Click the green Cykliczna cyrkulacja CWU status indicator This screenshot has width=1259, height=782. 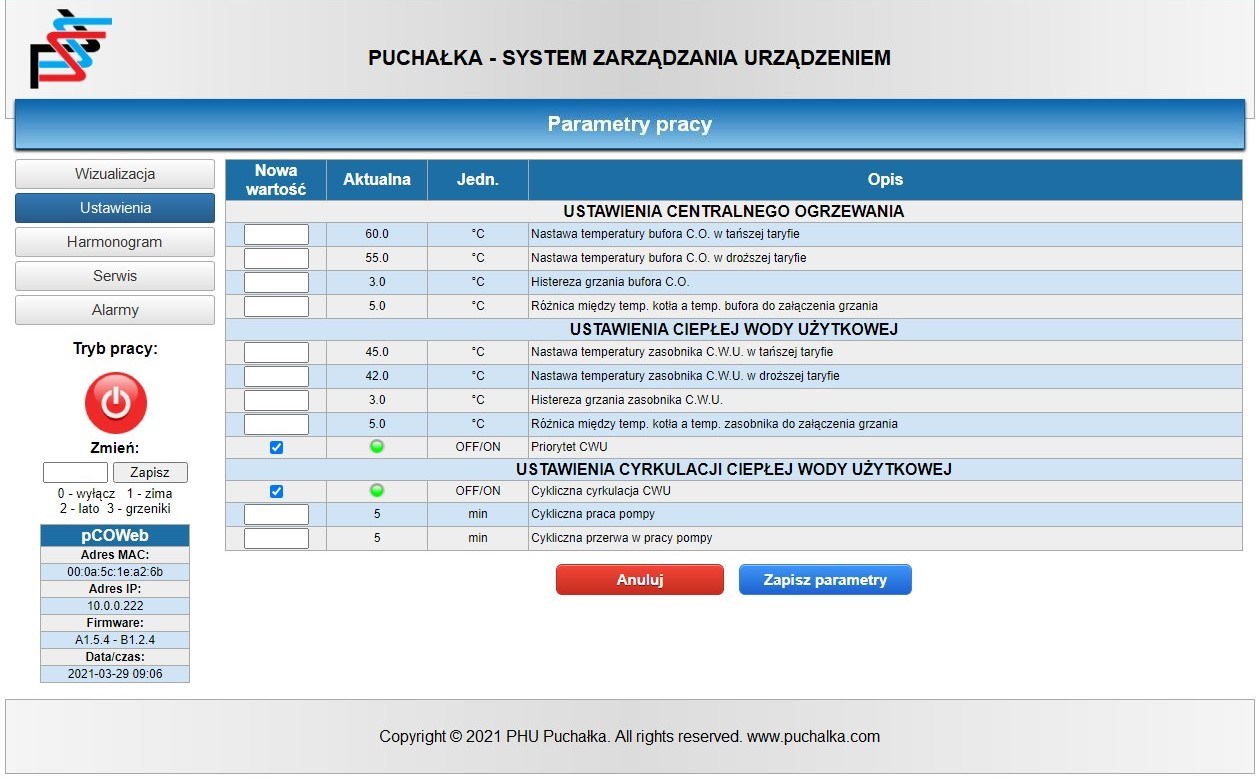(377, 491)
